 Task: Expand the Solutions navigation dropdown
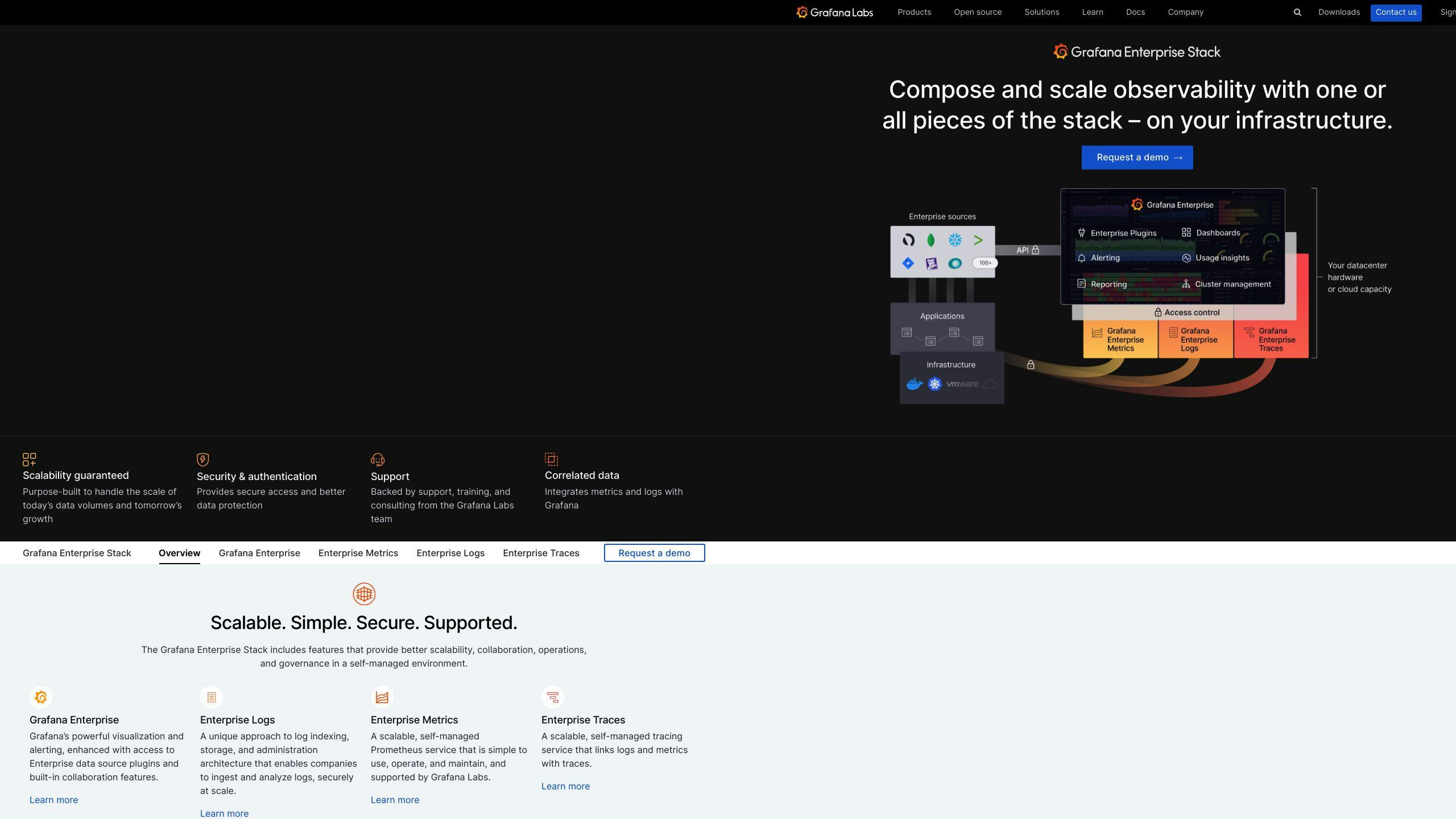[1041, 12]
